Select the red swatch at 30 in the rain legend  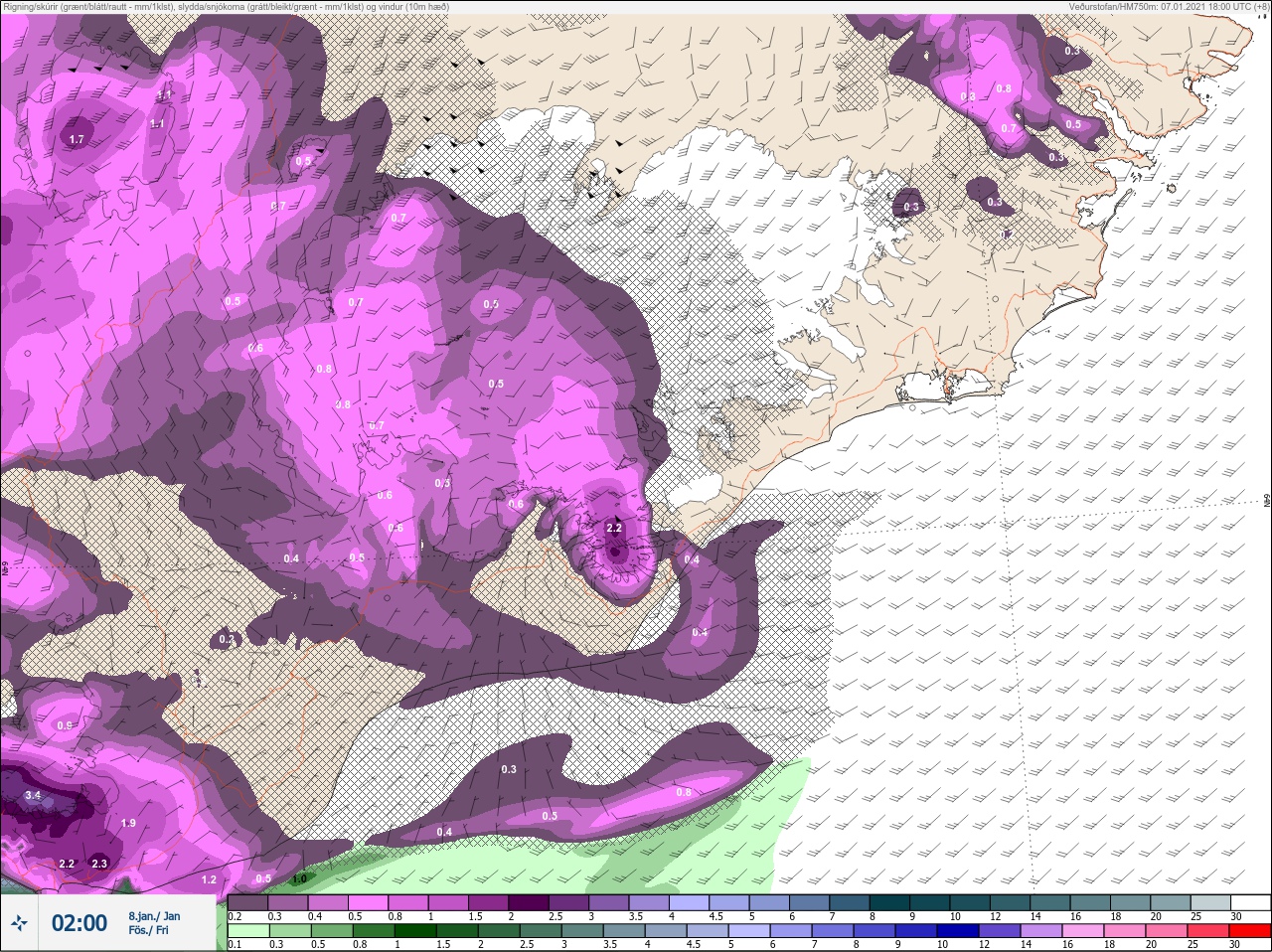(x=1250, y=930)
